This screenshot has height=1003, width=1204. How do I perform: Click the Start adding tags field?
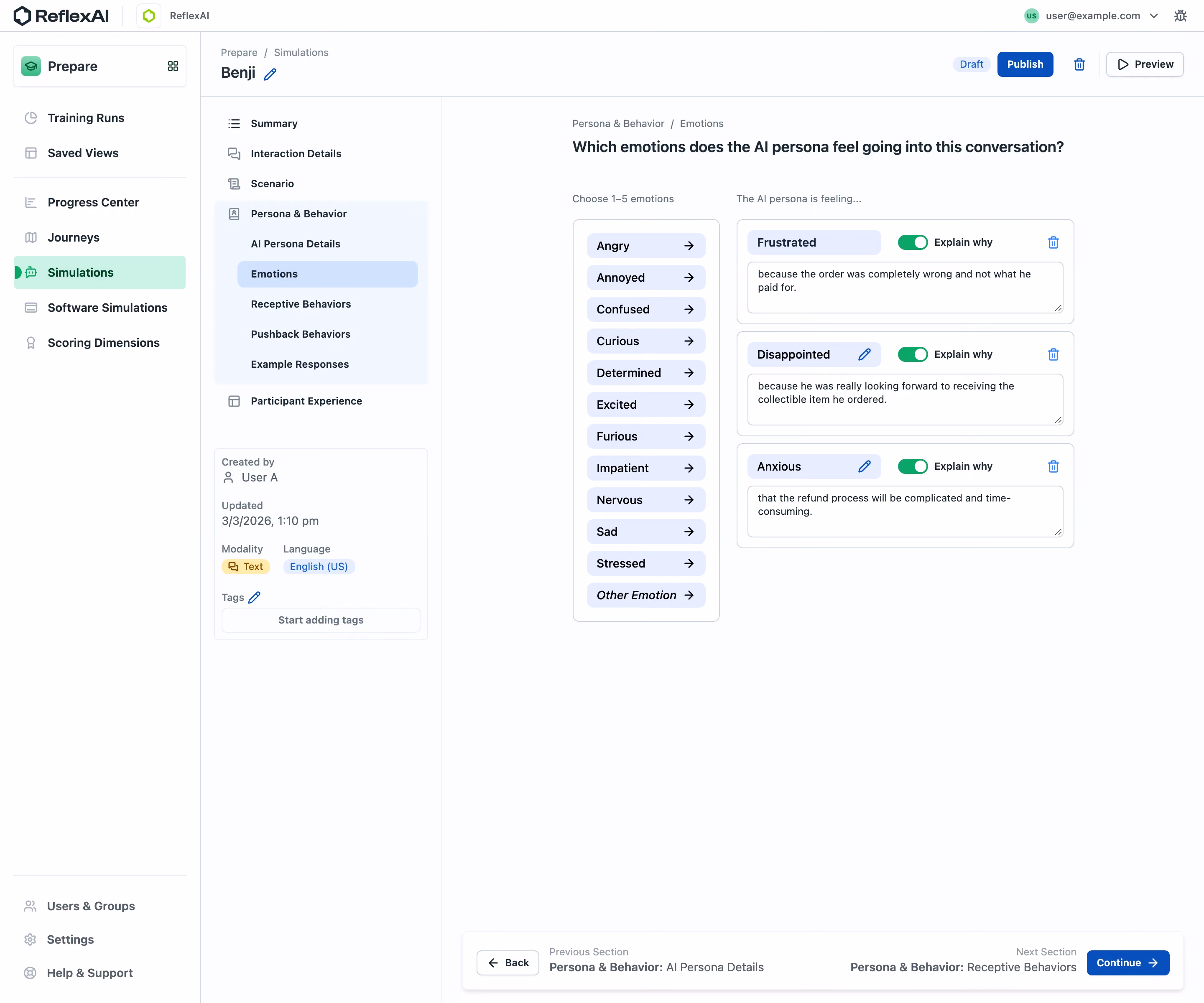pyautogui.click(x=321, y=620)
